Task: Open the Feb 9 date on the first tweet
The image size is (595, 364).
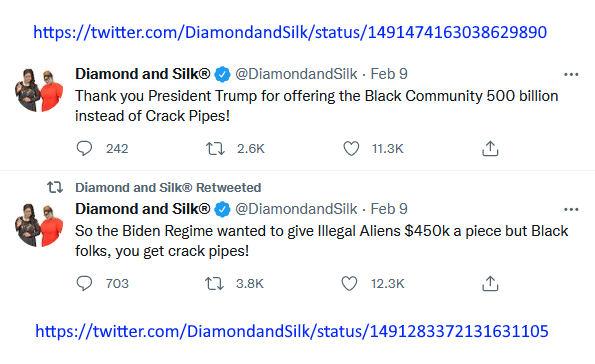Action: pos(389,74)
